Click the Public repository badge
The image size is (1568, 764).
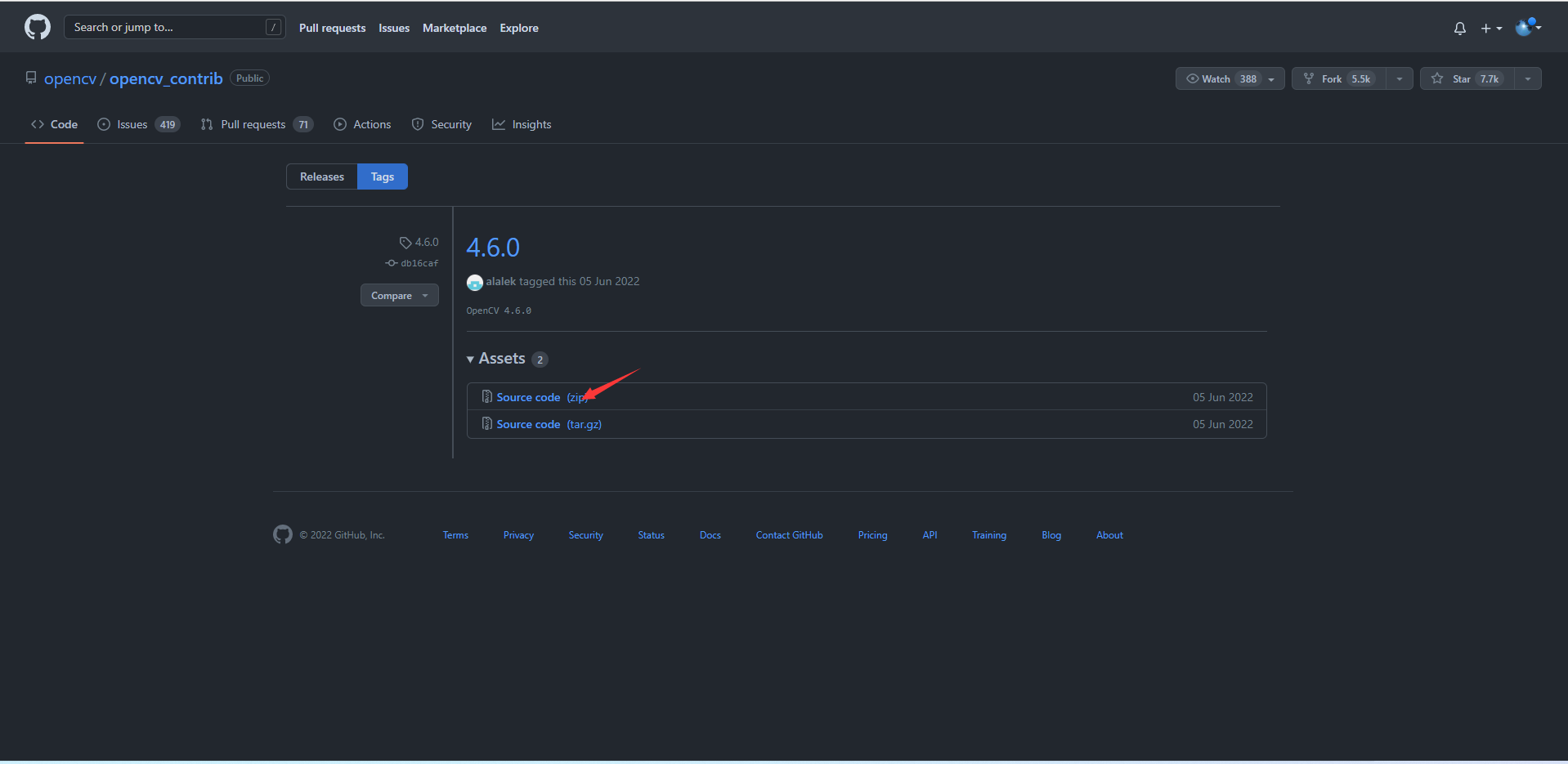(x=250, y=78)
